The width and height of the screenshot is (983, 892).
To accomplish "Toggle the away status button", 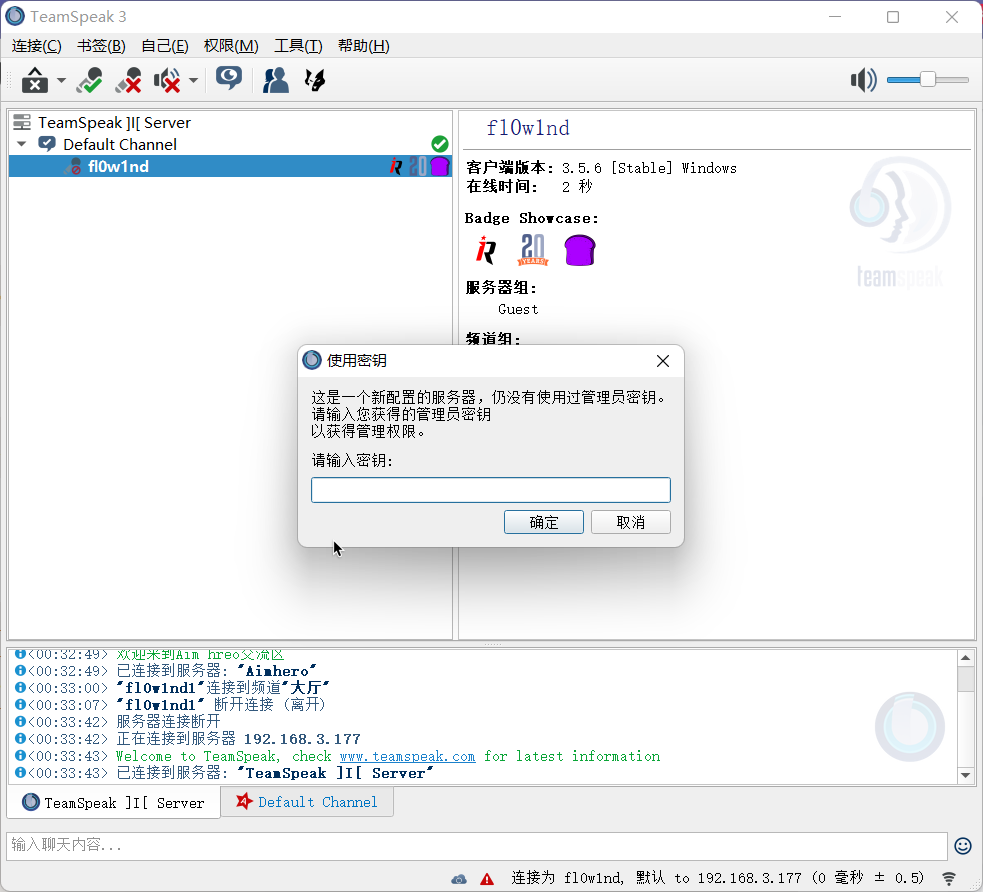I will coord(35,80).
